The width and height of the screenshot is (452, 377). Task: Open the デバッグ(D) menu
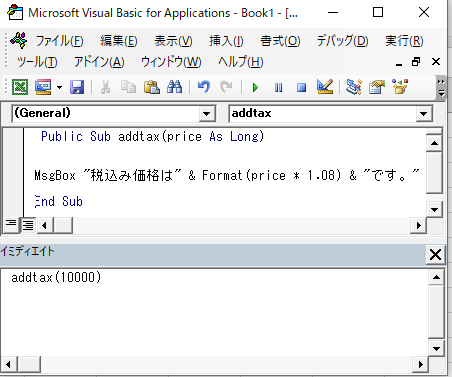point(342,41)
